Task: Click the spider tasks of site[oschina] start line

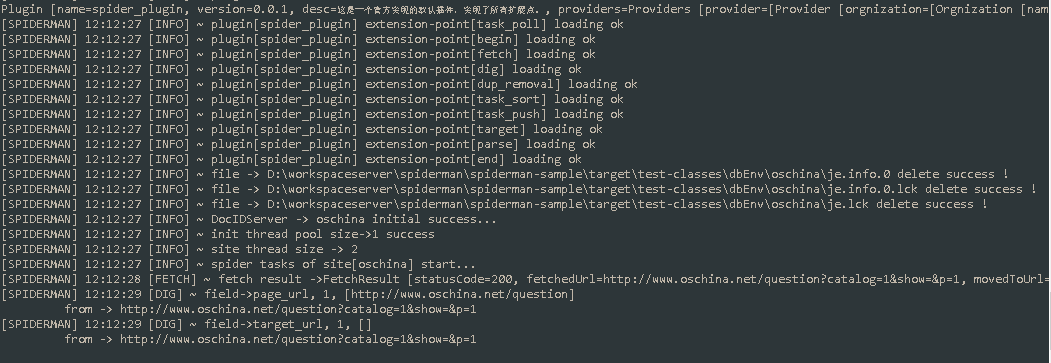Action: coord(239,264)
